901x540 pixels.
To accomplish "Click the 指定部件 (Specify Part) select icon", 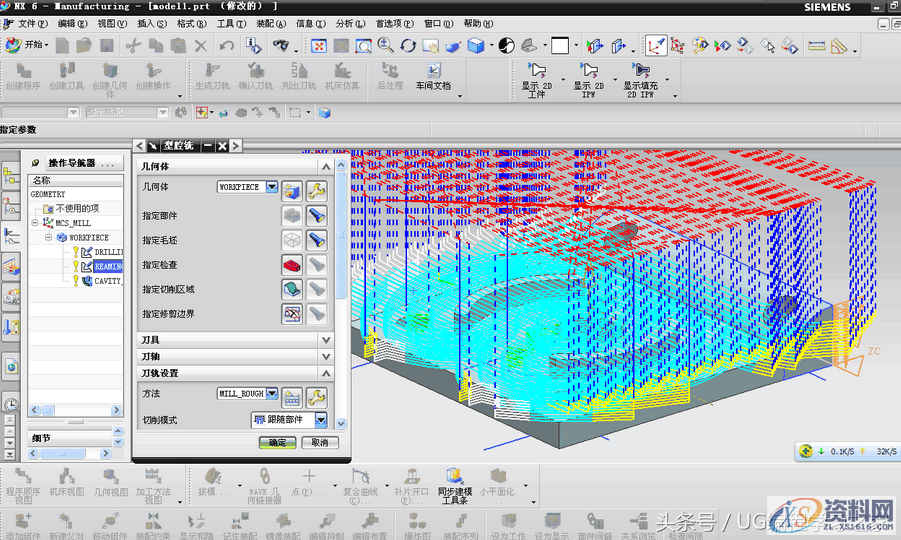I will [x=292, y=215].
